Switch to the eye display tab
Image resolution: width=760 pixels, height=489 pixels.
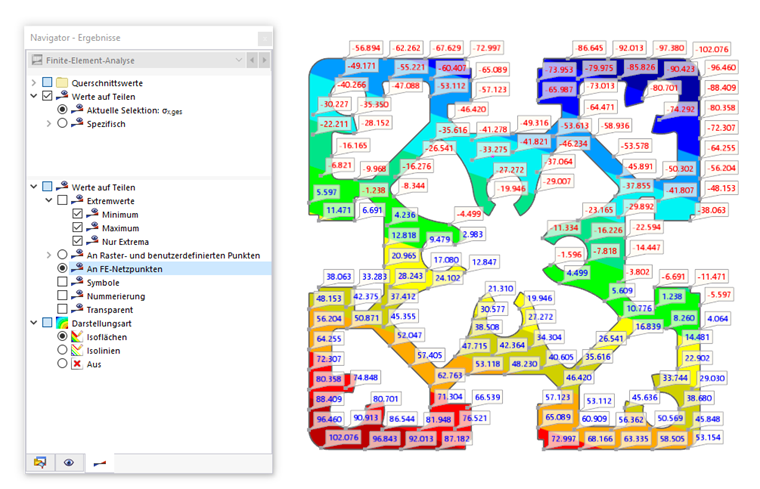coord(69,462)
